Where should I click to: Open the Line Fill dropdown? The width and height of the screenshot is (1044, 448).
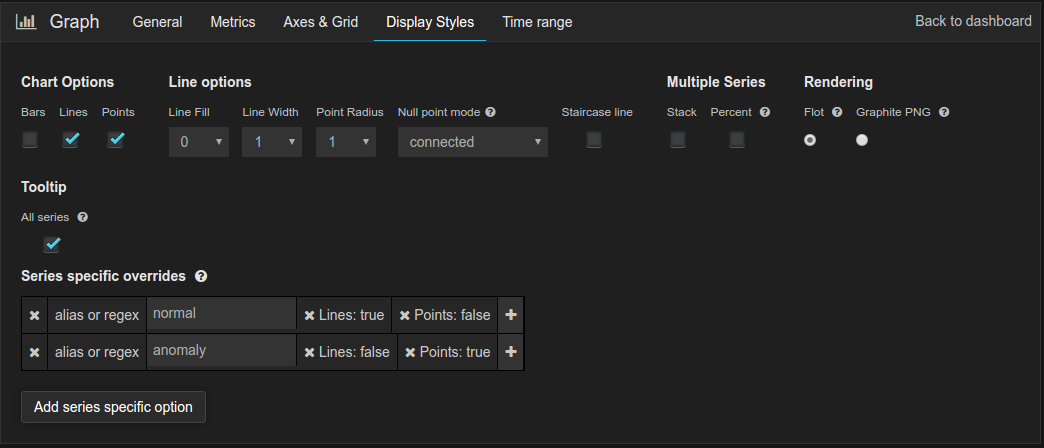pos(198,142)
